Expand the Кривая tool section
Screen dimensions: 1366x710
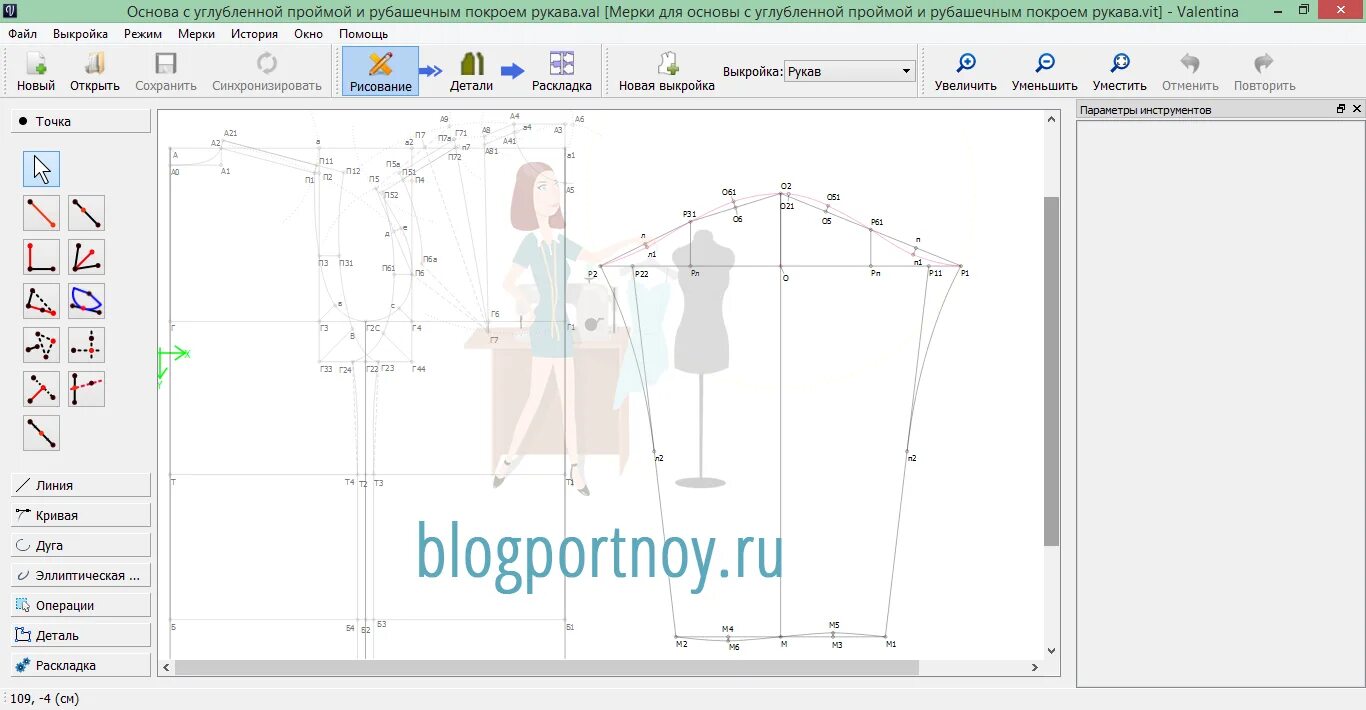[x=81, y=515]
